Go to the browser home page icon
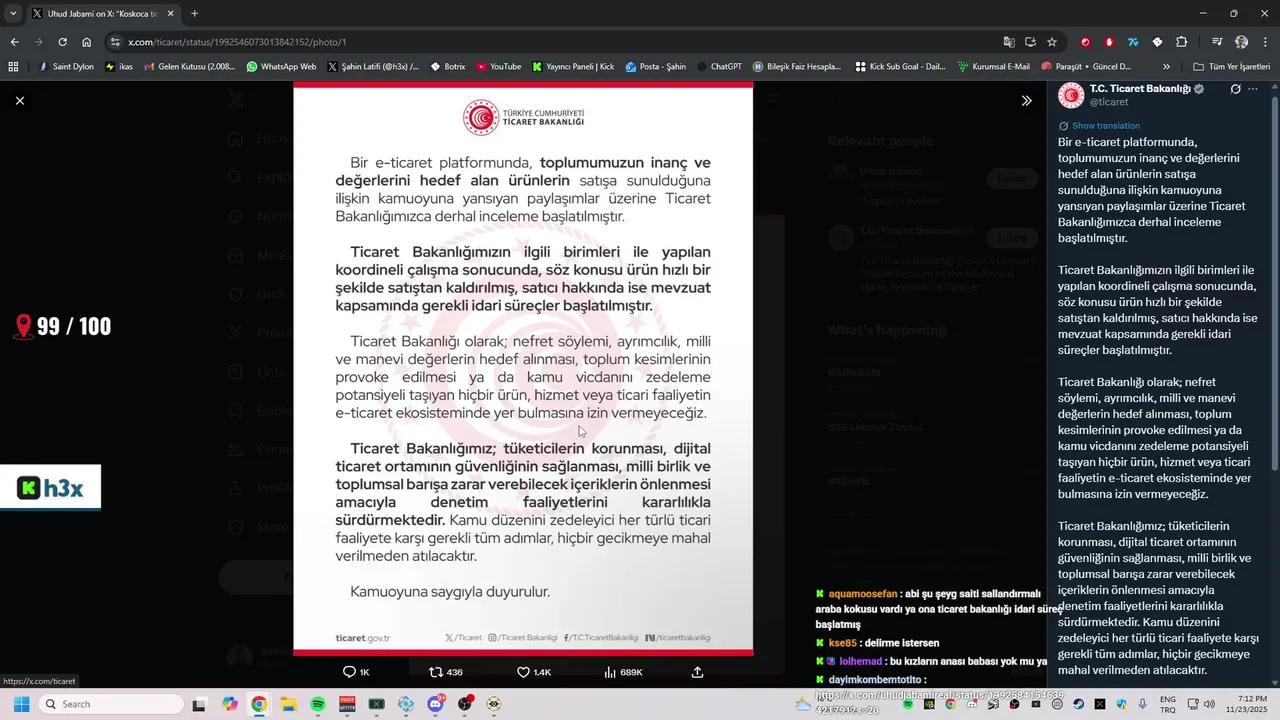Screen dimensions: 1280x720 [87, 42]
